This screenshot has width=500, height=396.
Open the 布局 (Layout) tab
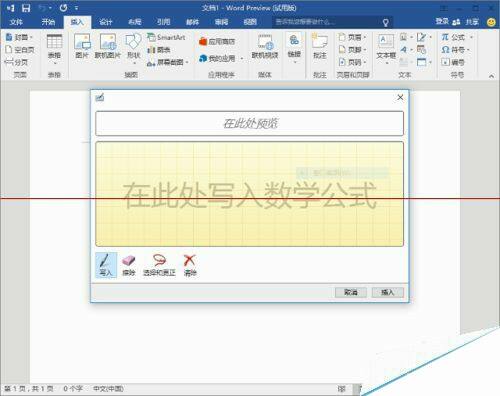pyautogui.click(x=135, y=22)
